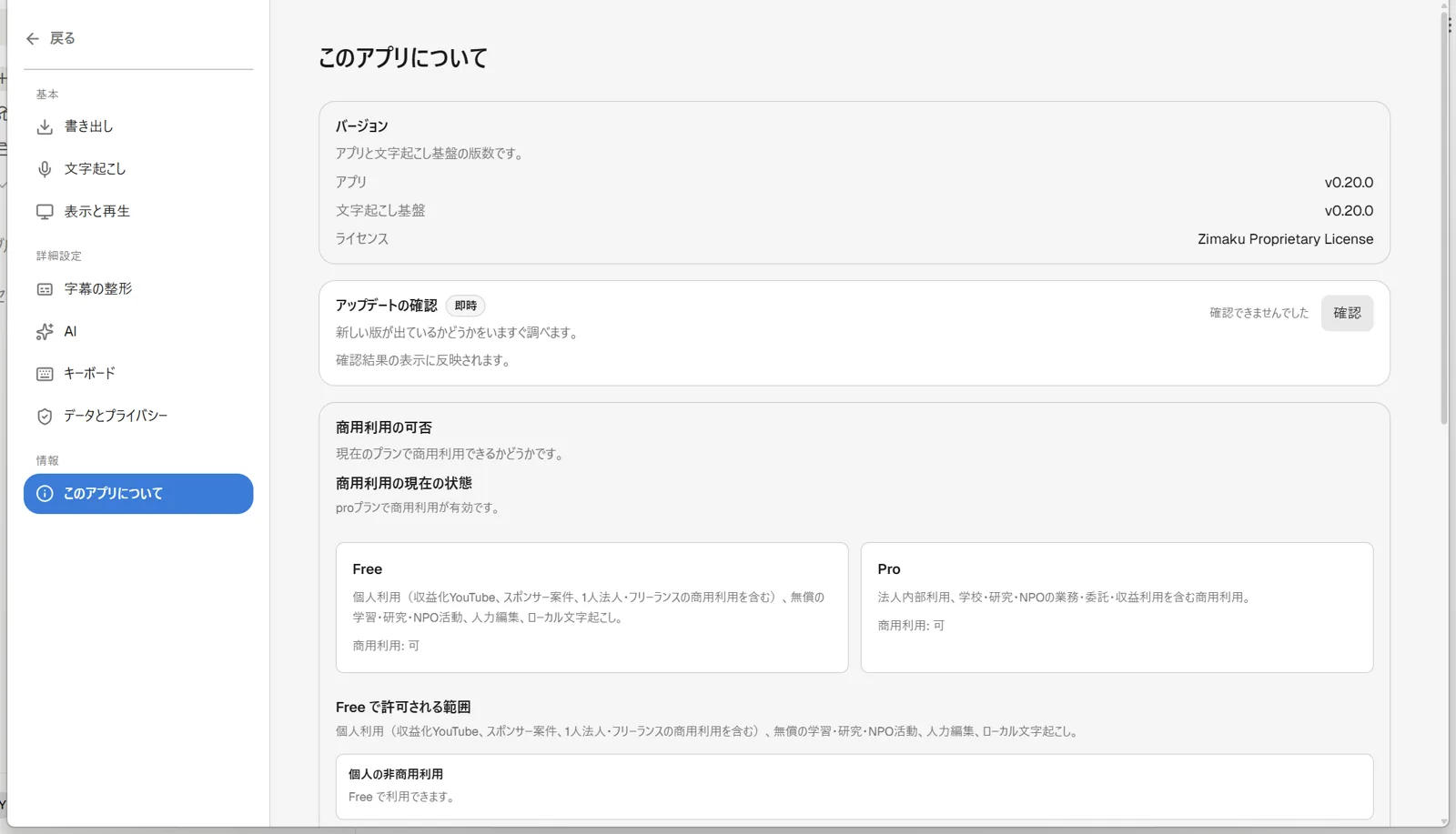The image size is (1456, 834).
Task: Click the Free で許可される範囲 heading
Action: [x=402, y=708]
